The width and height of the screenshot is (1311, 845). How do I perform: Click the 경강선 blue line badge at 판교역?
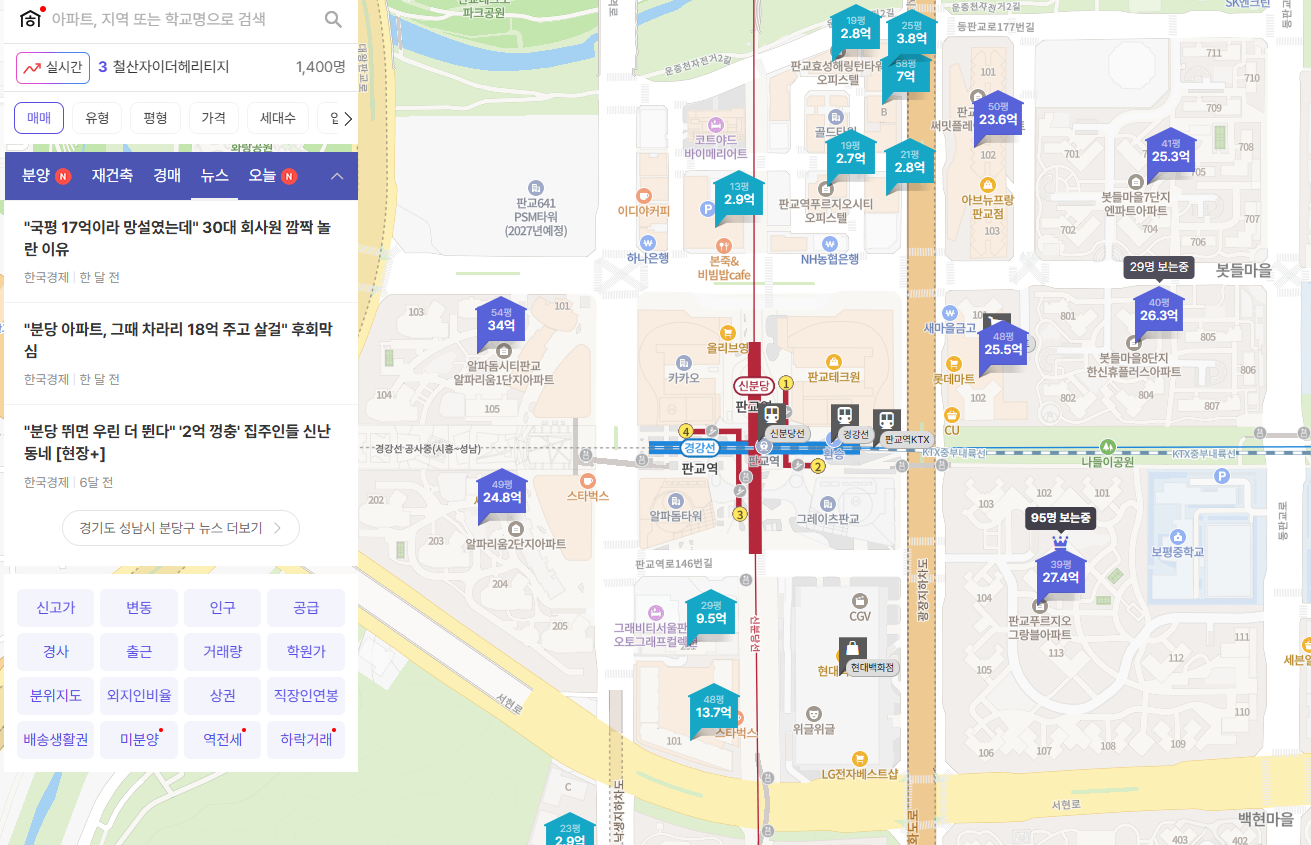click(x=702, y=448)
